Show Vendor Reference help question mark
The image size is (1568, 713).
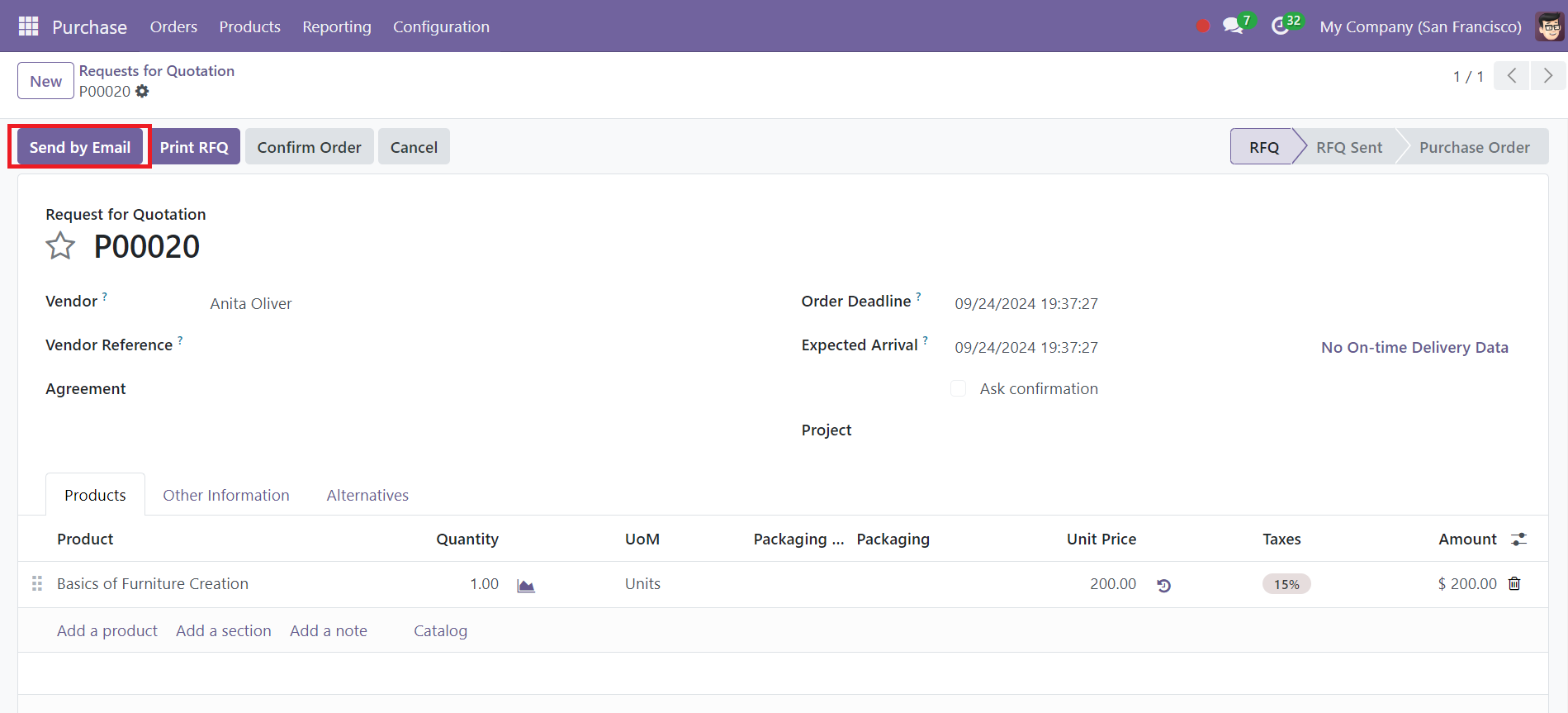click(180, 340)
